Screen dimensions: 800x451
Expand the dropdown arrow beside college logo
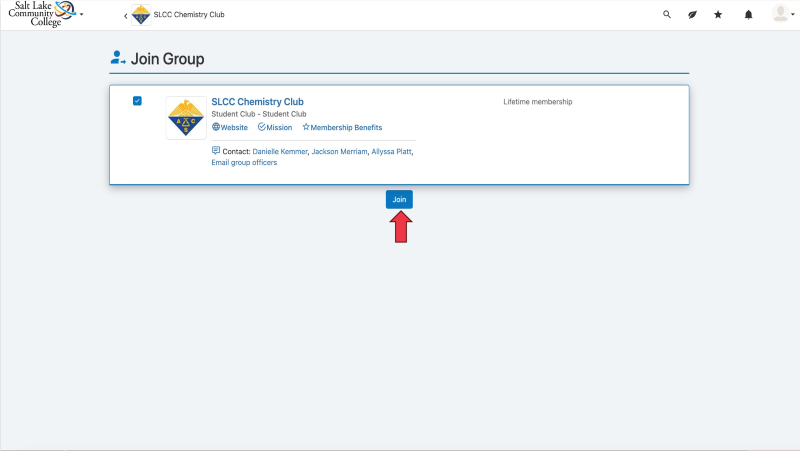coord(82,15)
